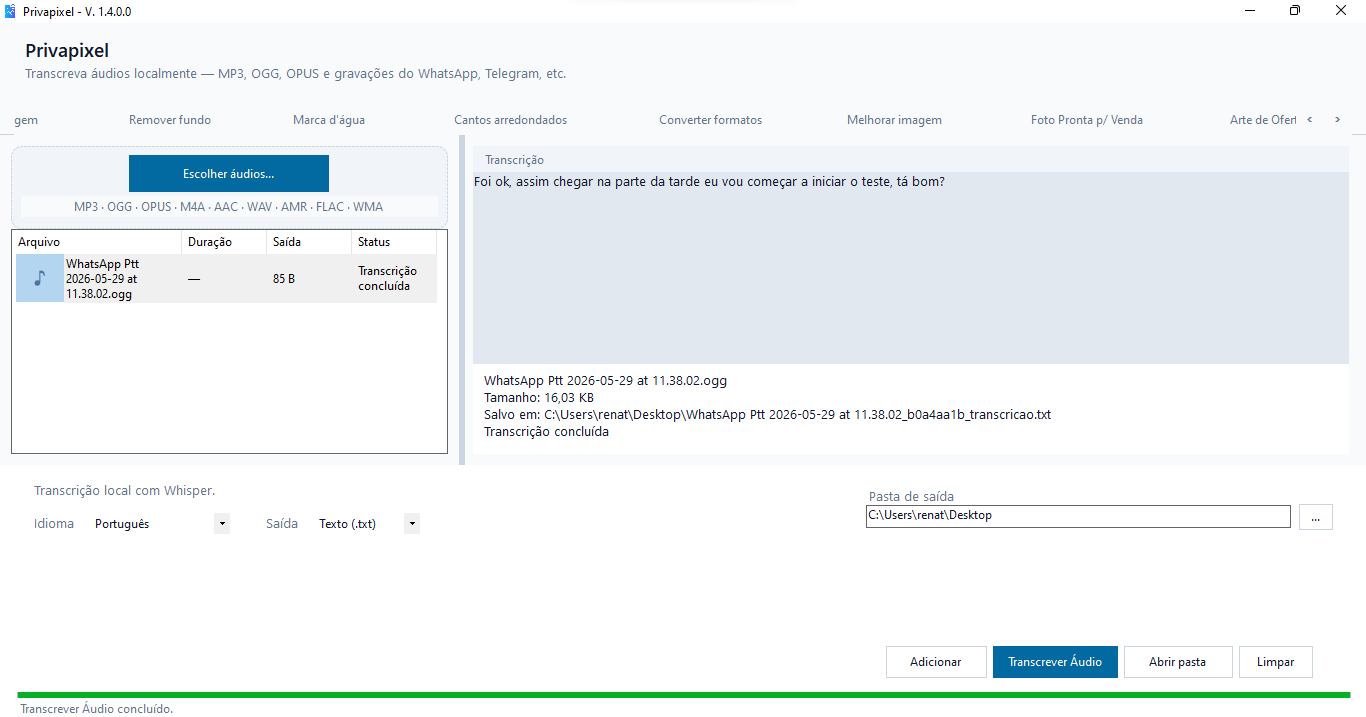Open the Remover fundo tab

click(x=170, y=120)
